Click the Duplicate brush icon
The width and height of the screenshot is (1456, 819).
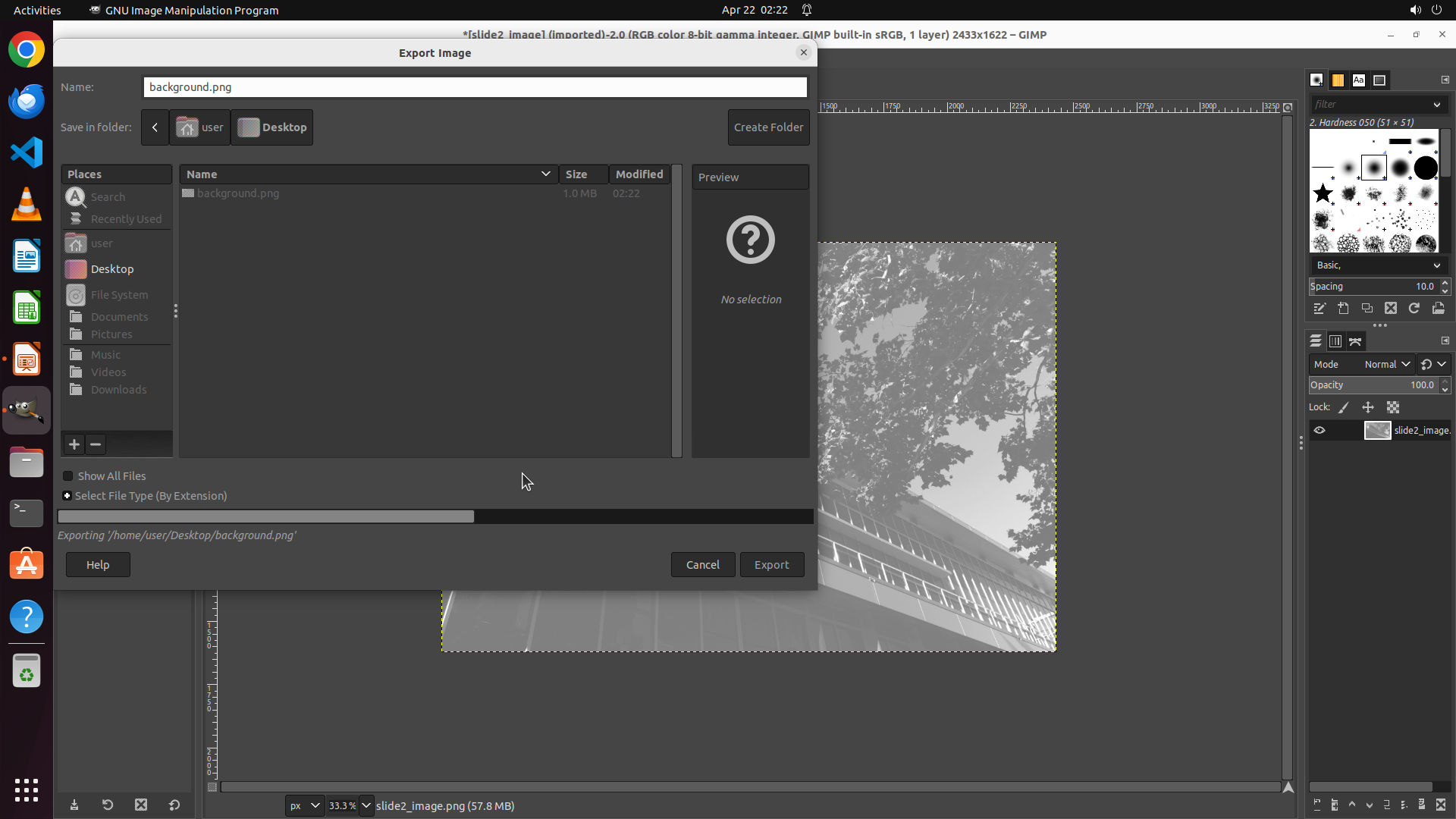click(1367, 309)
